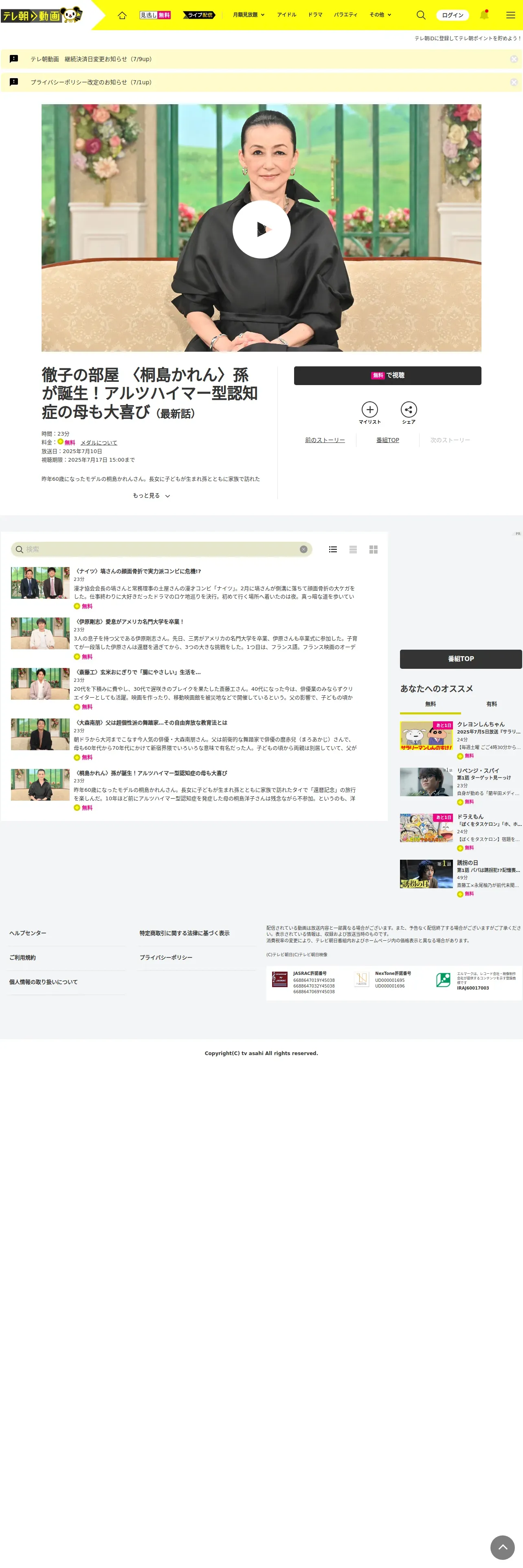Open the hamburger menu
The image size is (523, 1568).
click(511, 15)
